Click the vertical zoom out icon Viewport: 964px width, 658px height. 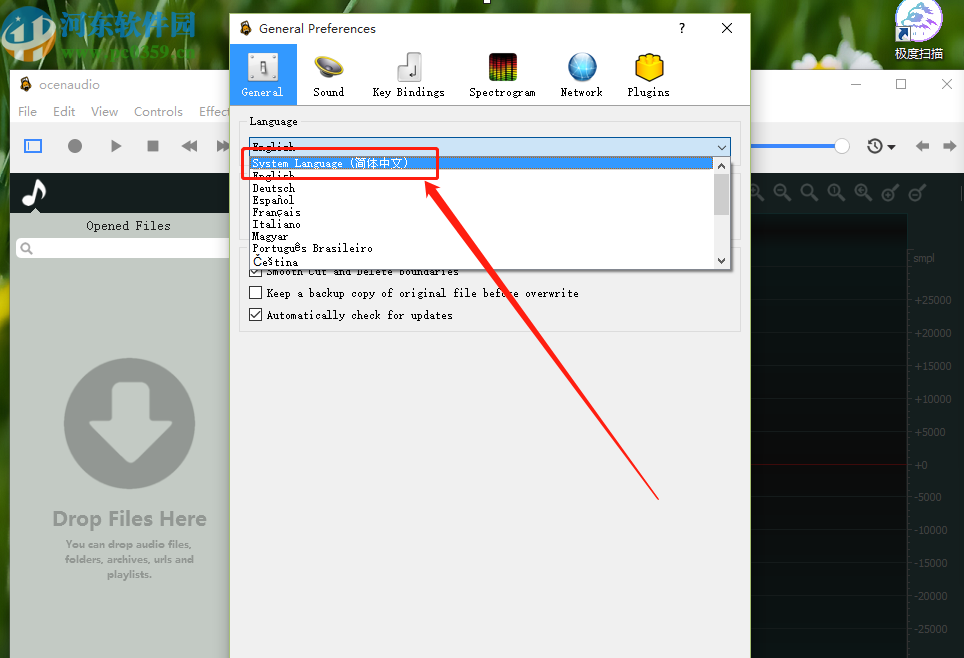917,192
